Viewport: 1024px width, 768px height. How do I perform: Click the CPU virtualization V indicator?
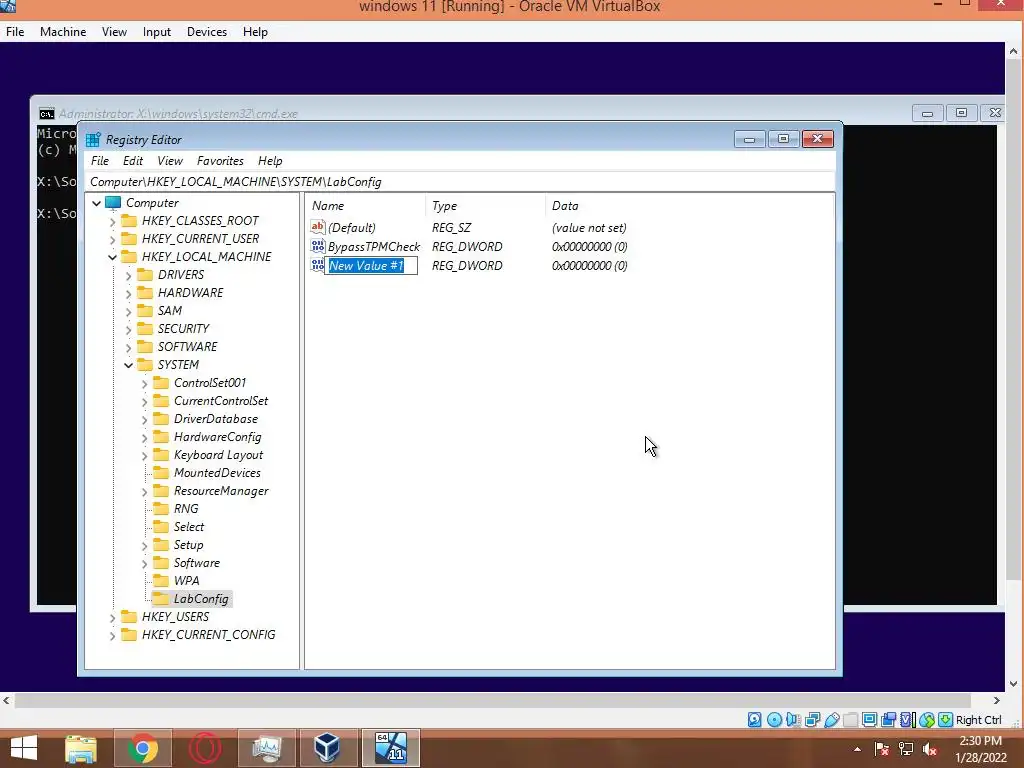[908, 720]
